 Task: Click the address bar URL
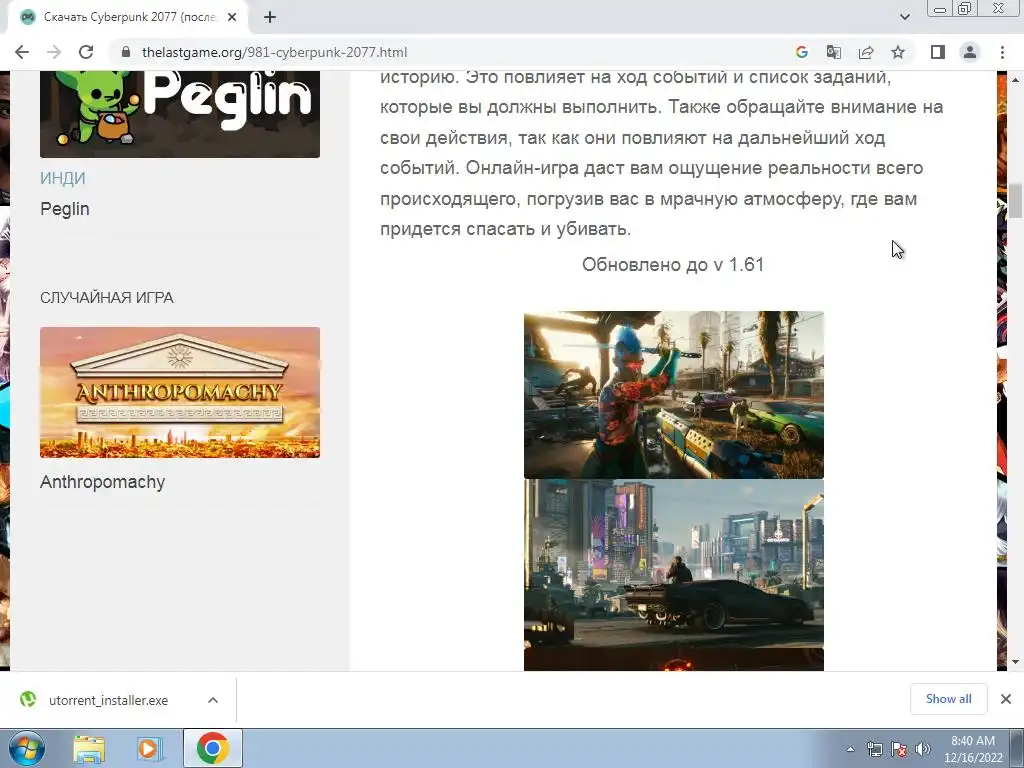pyautogui.click(x=274, y=52)
